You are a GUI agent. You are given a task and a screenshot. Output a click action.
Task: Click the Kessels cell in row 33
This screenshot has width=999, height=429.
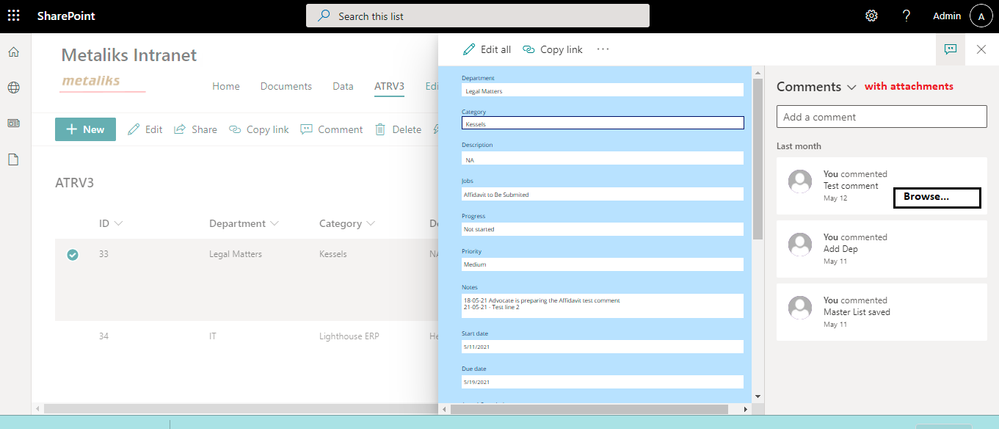333,254
